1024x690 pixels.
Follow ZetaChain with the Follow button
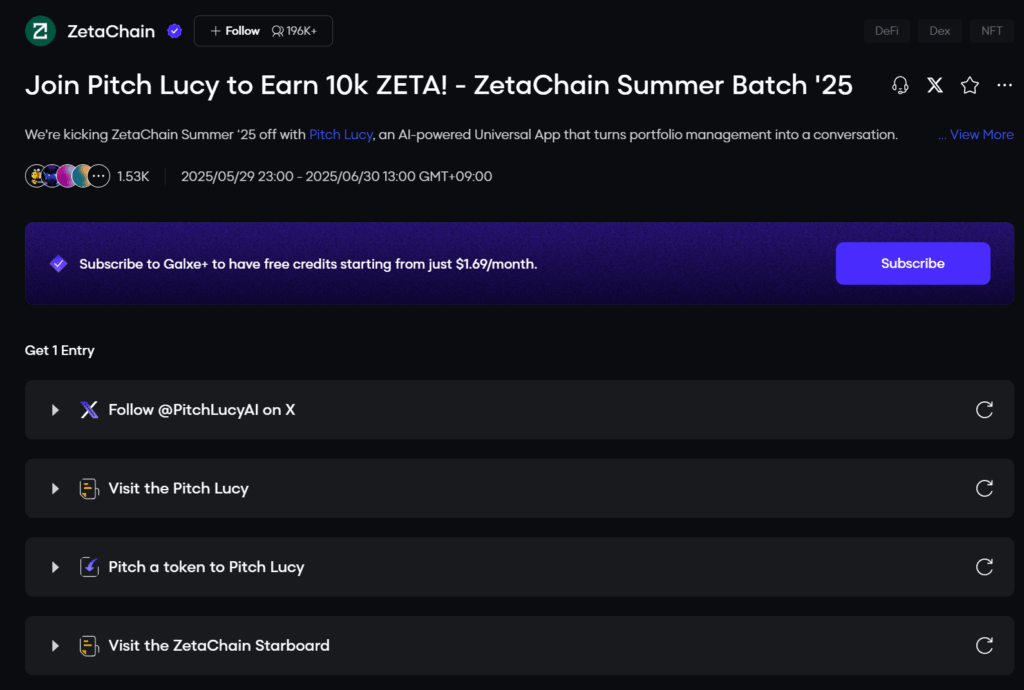[x=263, y=31]
